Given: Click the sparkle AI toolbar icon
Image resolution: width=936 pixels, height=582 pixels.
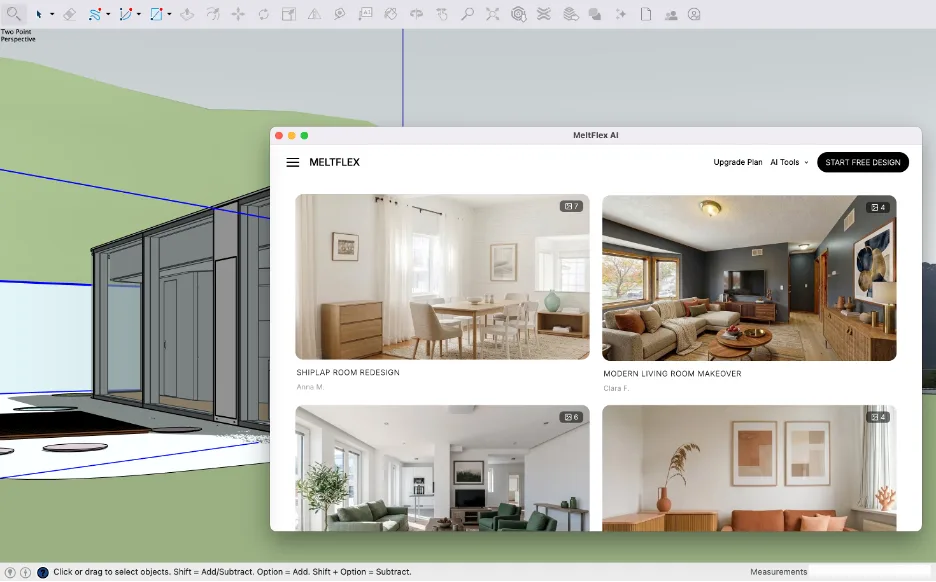Looking at the screenshot, I should [621, 14].
